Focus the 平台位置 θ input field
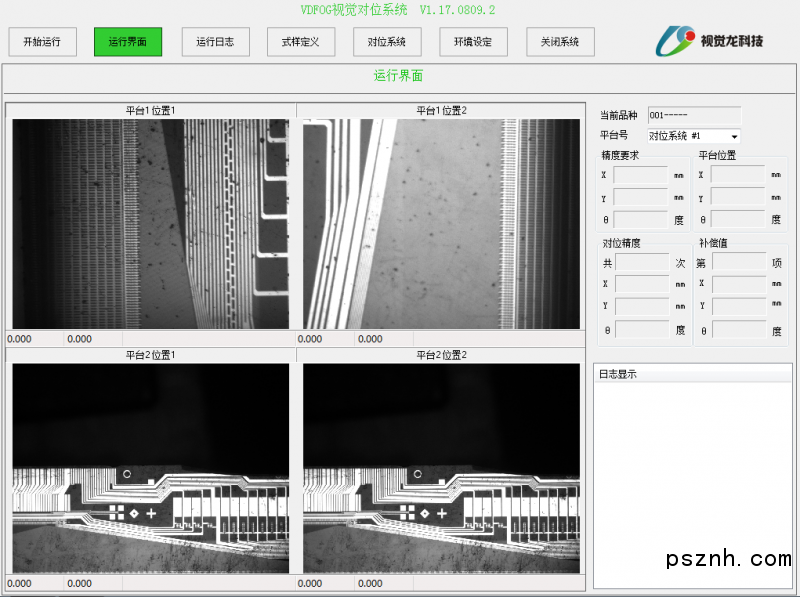This screenshot has height=597, width=800. pos(737,219)
